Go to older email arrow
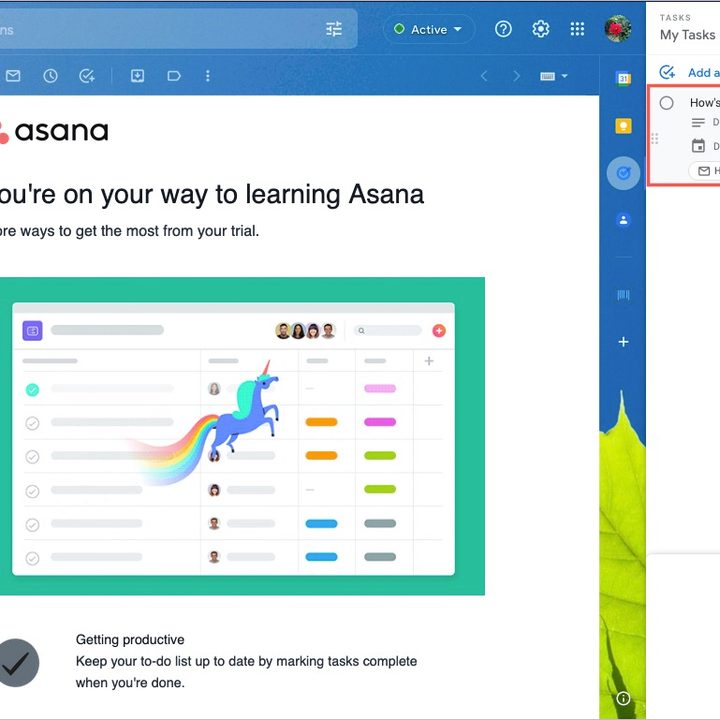This screenshot has width=720, height=720. click(516, 76)
